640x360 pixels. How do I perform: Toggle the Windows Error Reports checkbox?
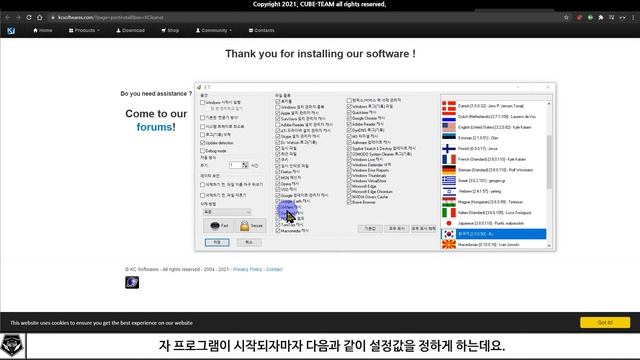pyautogui.click(x=349, y=170)
